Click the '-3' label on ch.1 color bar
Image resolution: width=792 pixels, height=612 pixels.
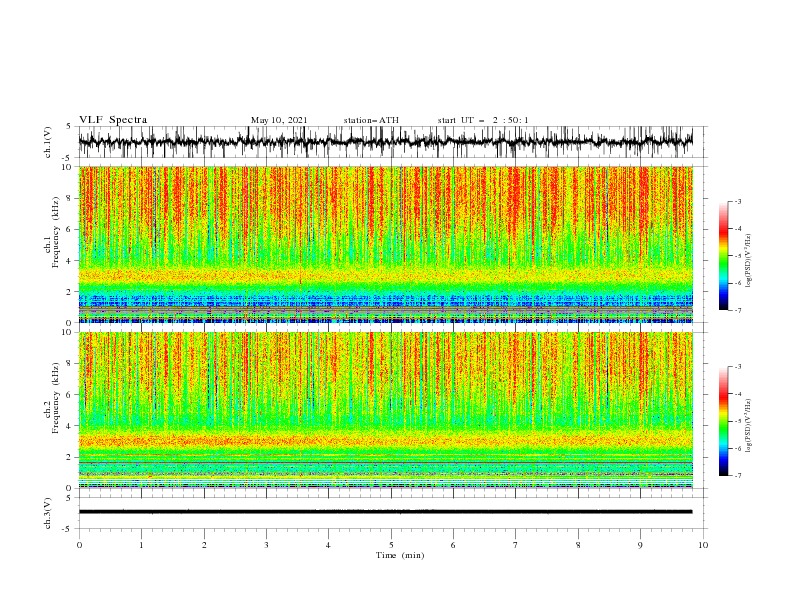[738, 201]
